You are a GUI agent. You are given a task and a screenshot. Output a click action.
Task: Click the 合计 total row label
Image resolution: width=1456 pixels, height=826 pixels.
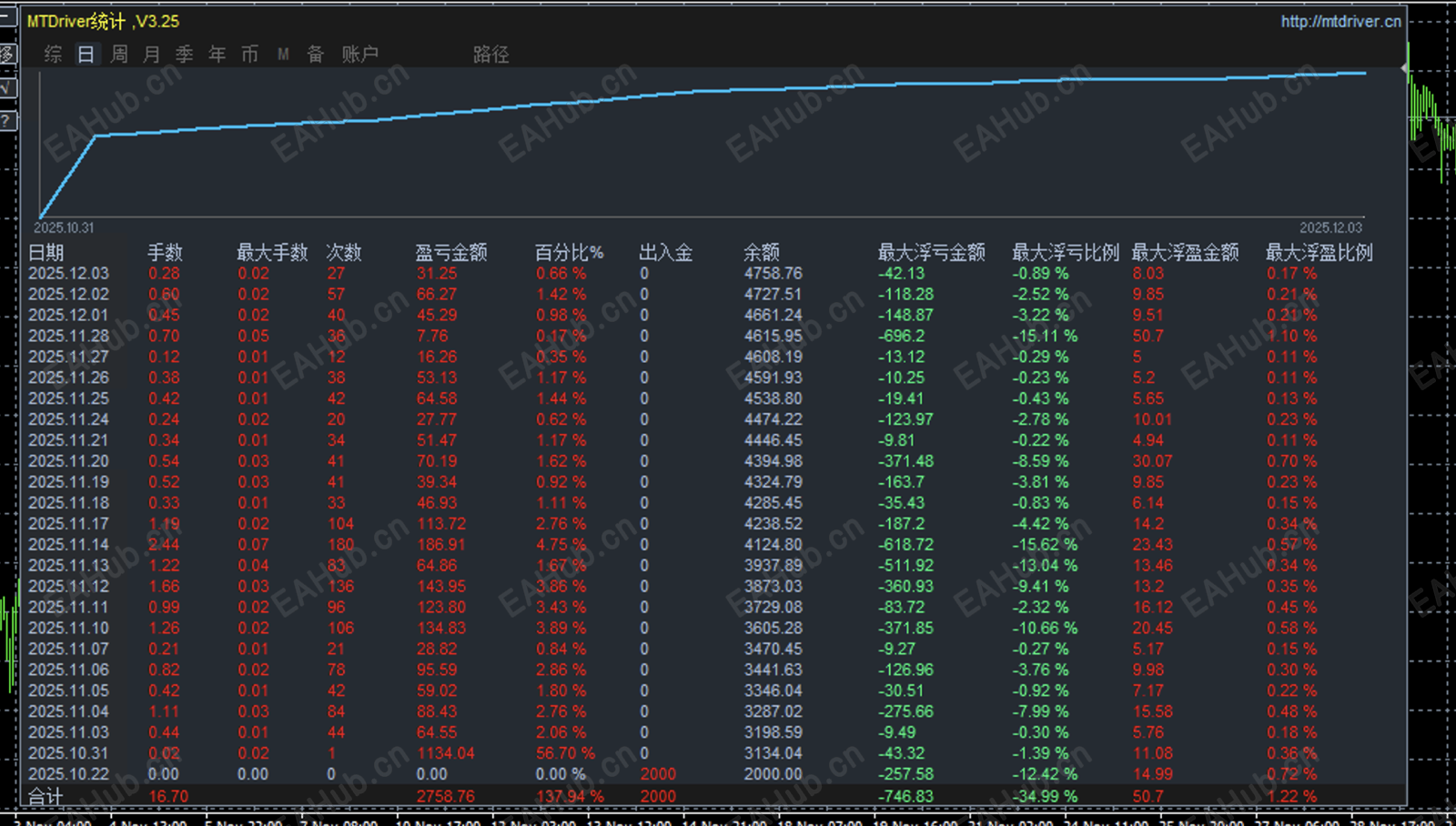(x=45, y=796)
